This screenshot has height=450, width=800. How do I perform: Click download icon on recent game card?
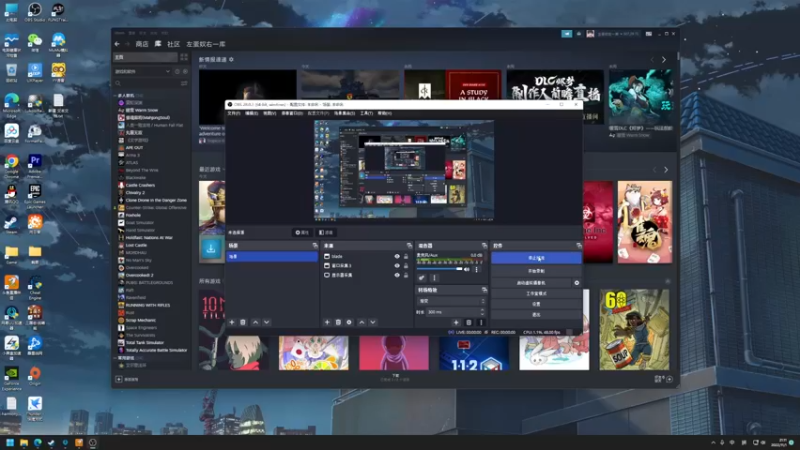pyautogui.click(x=211, y=248)
